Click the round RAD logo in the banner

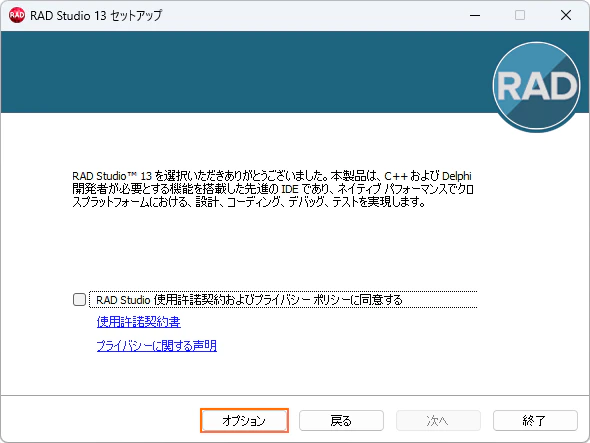pyautogui.click(x=537, y=87)
